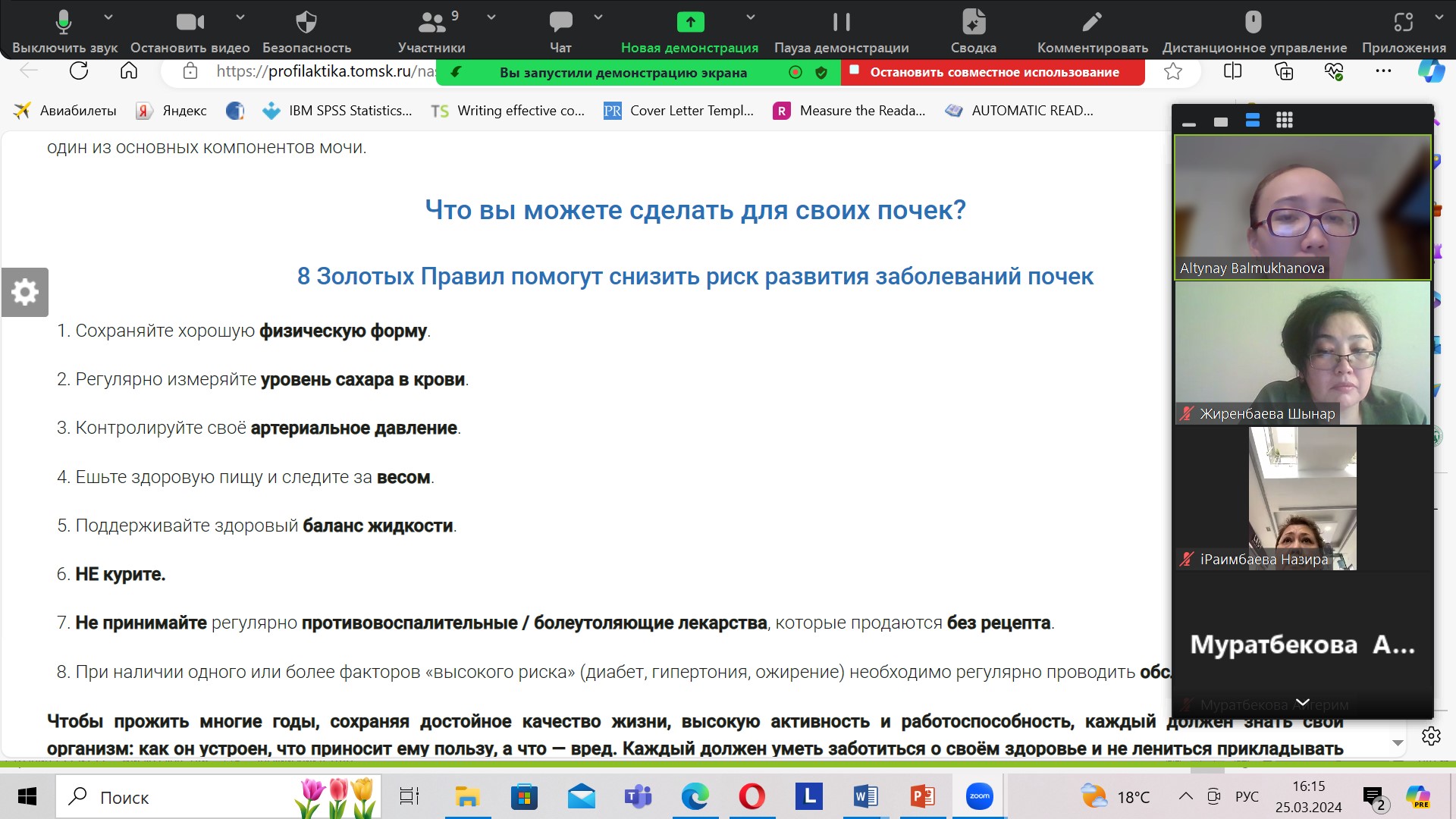Open Annotate (Комментировать) pencil tool
The height and width of the screenshot is (819, 1456).
(1092, 30)
